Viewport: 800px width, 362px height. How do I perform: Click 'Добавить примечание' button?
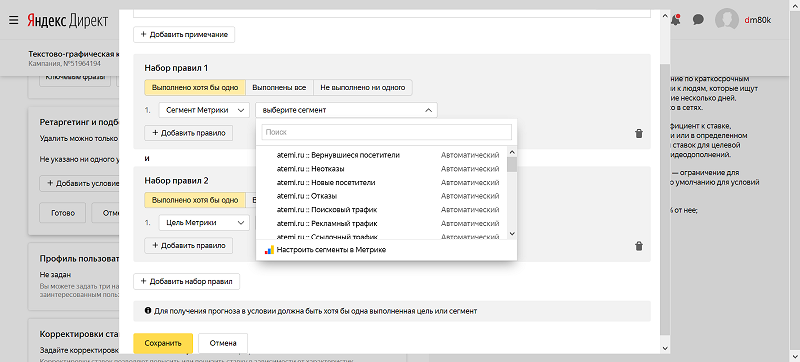coord(184,35)
